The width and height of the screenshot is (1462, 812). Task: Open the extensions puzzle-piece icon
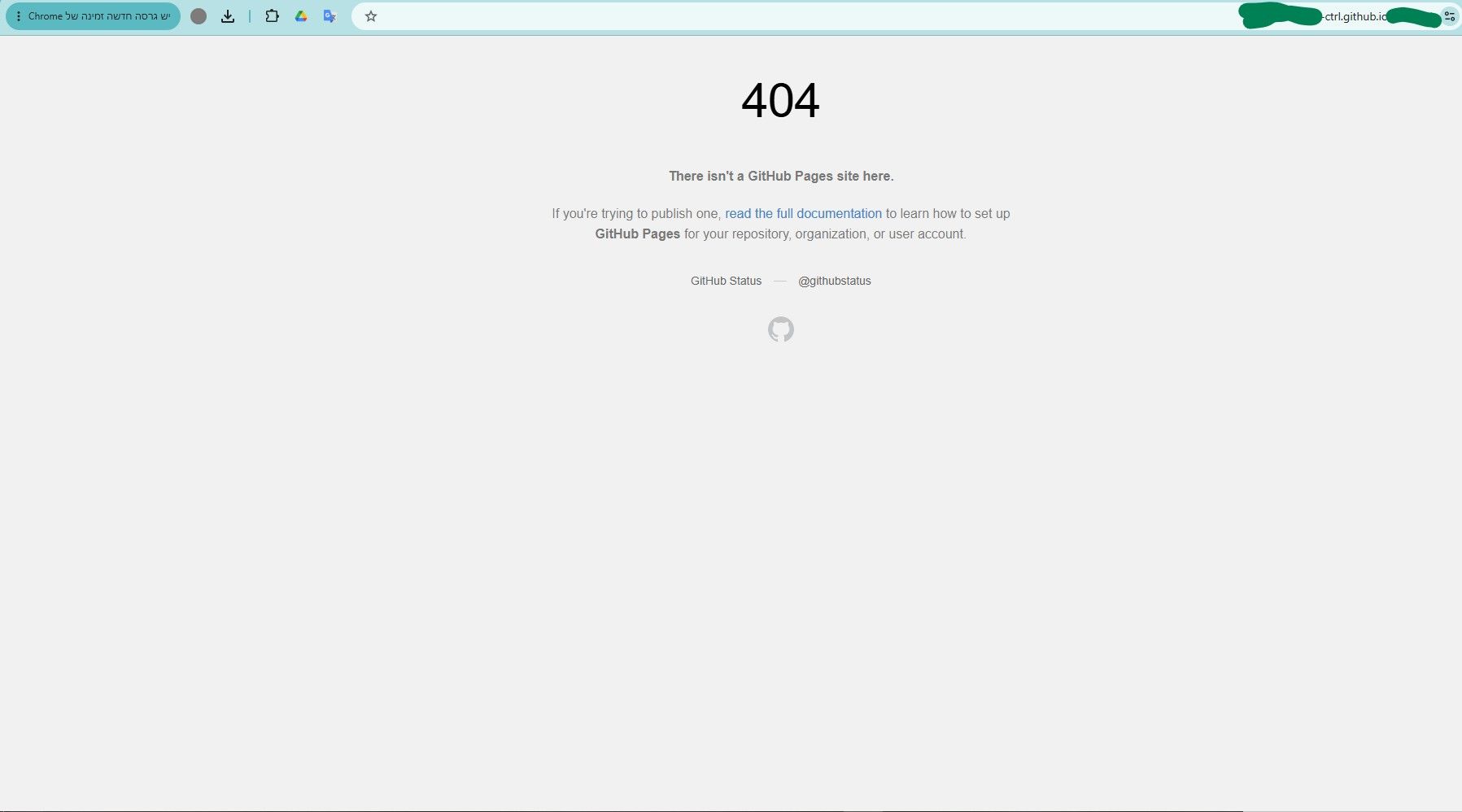click(272, 16)
